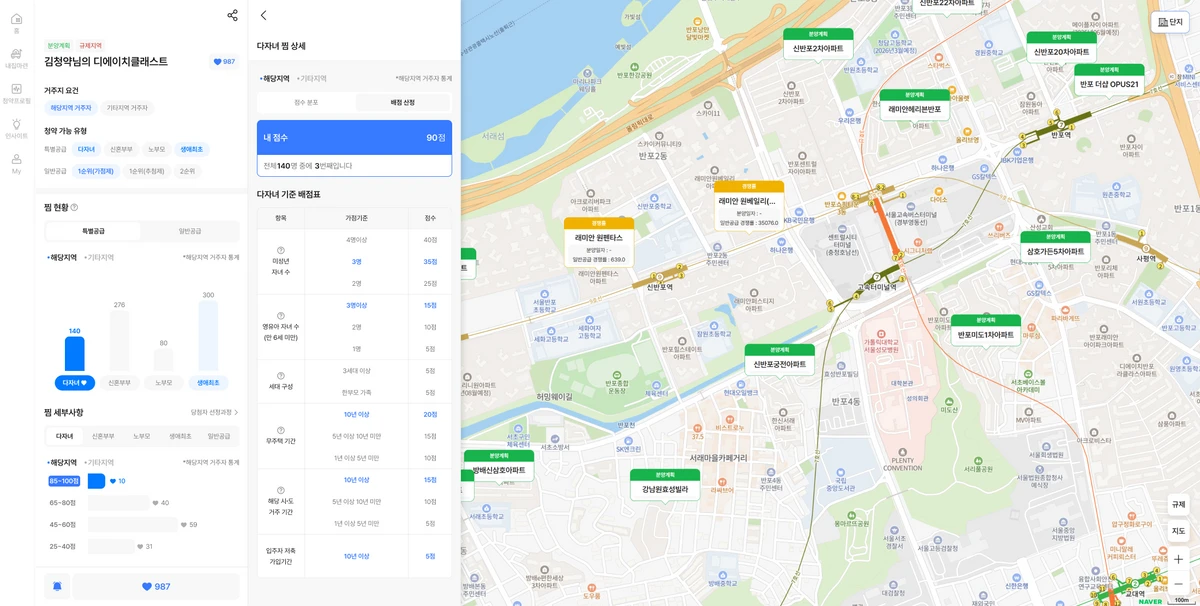Click help icon for 무주택 기간
Viewport: 1200px width, 606px height.
[281, 430]
